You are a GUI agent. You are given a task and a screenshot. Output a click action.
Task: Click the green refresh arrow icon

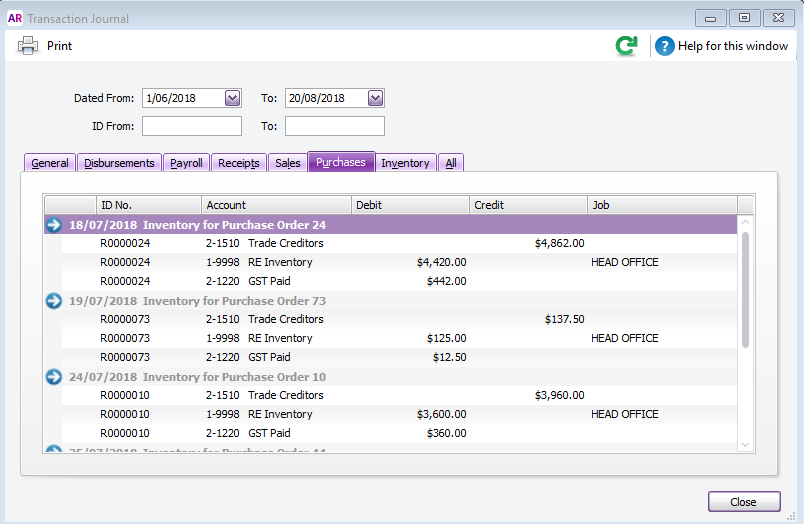pos(627,46)
